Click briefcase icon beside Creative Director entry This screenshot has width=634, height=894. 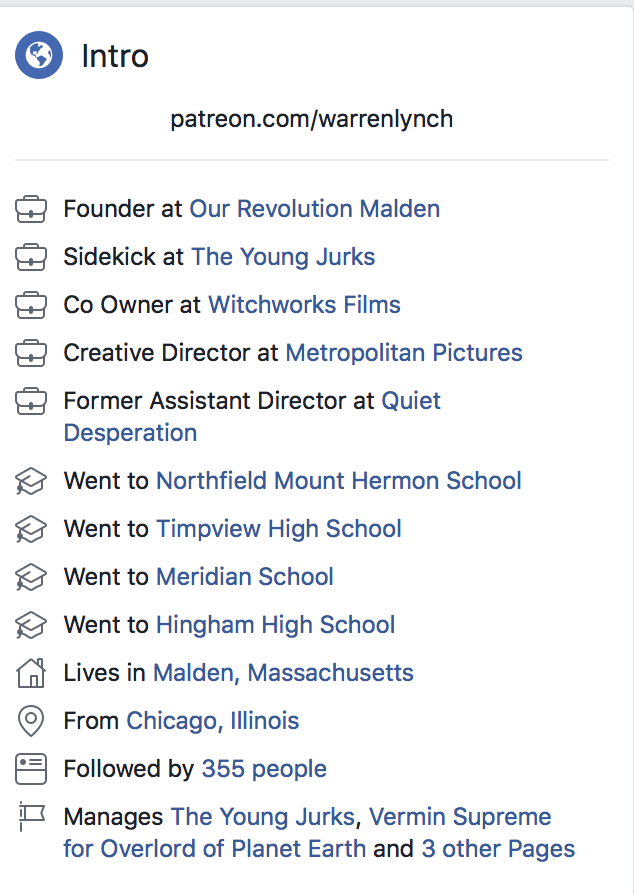[31, 353]
